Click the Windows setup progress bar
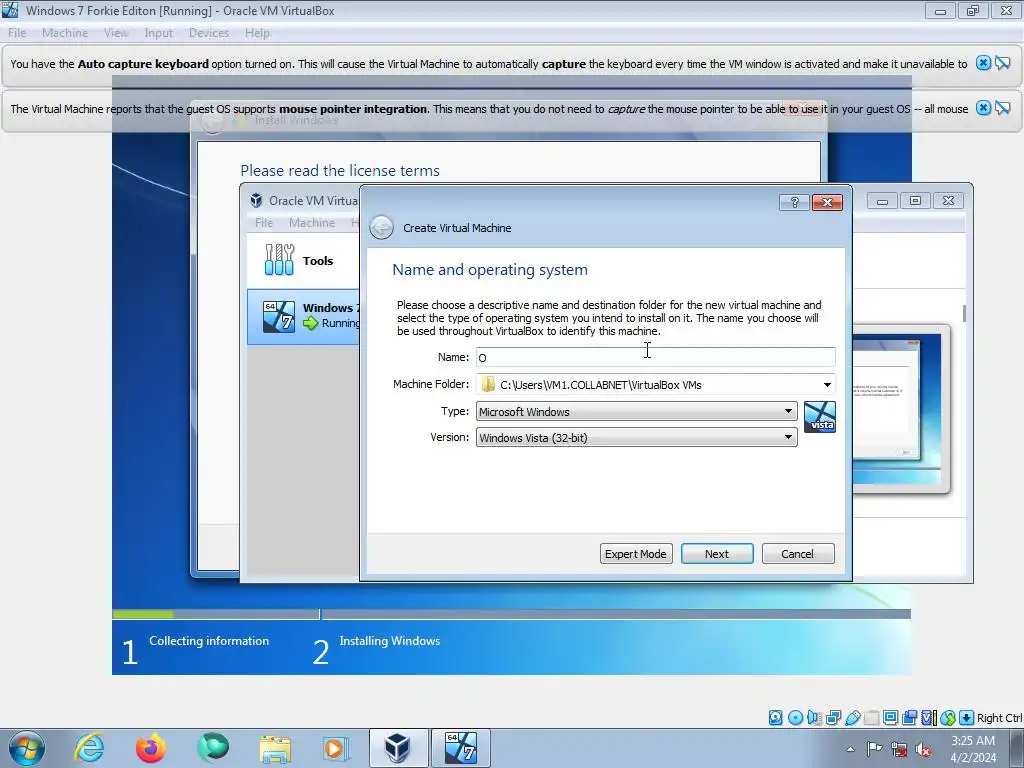 (511, 615)
